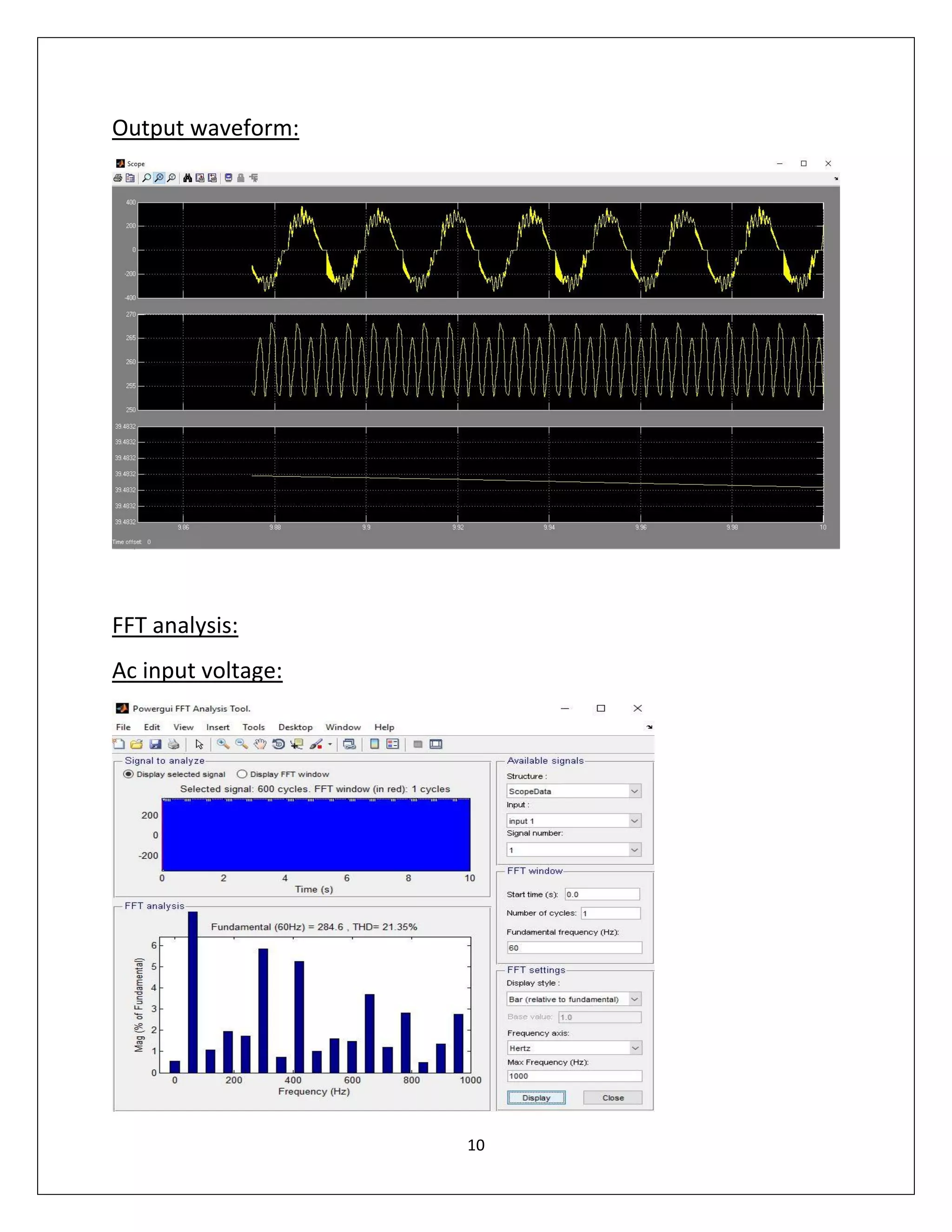This screenshot has width=952, height=1232.
Task: Click Save floppy icon in FFT tool
Action: [x=155, y=744]
